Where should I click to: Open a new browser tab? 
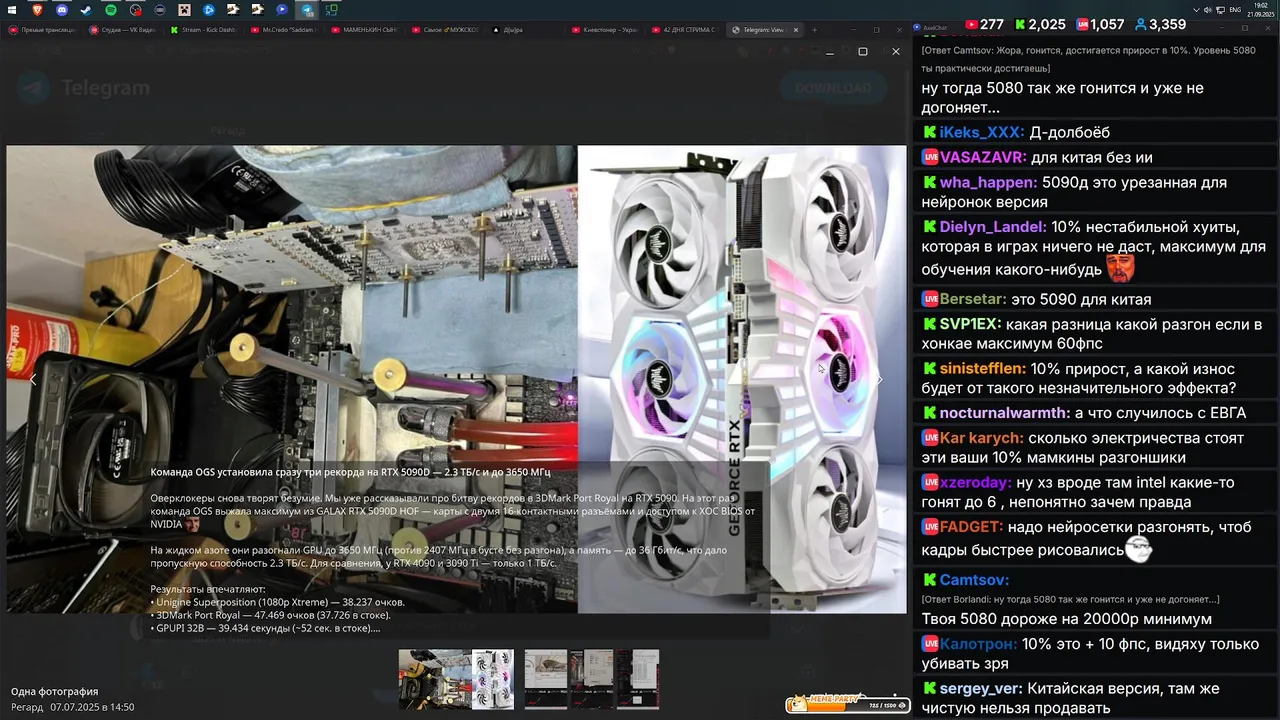(x=814, y=30)
